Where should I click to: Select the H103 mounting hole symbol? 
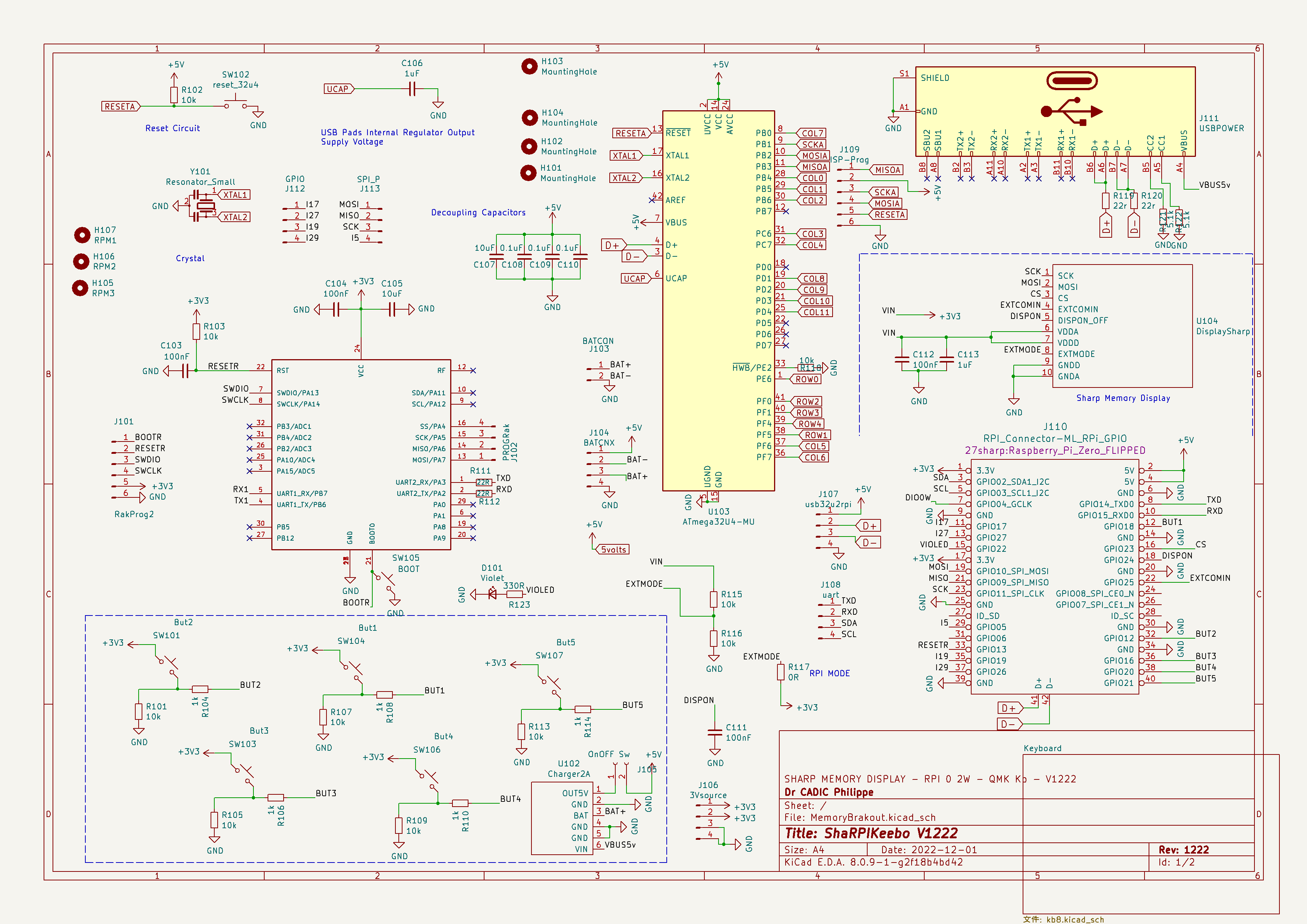530,67
